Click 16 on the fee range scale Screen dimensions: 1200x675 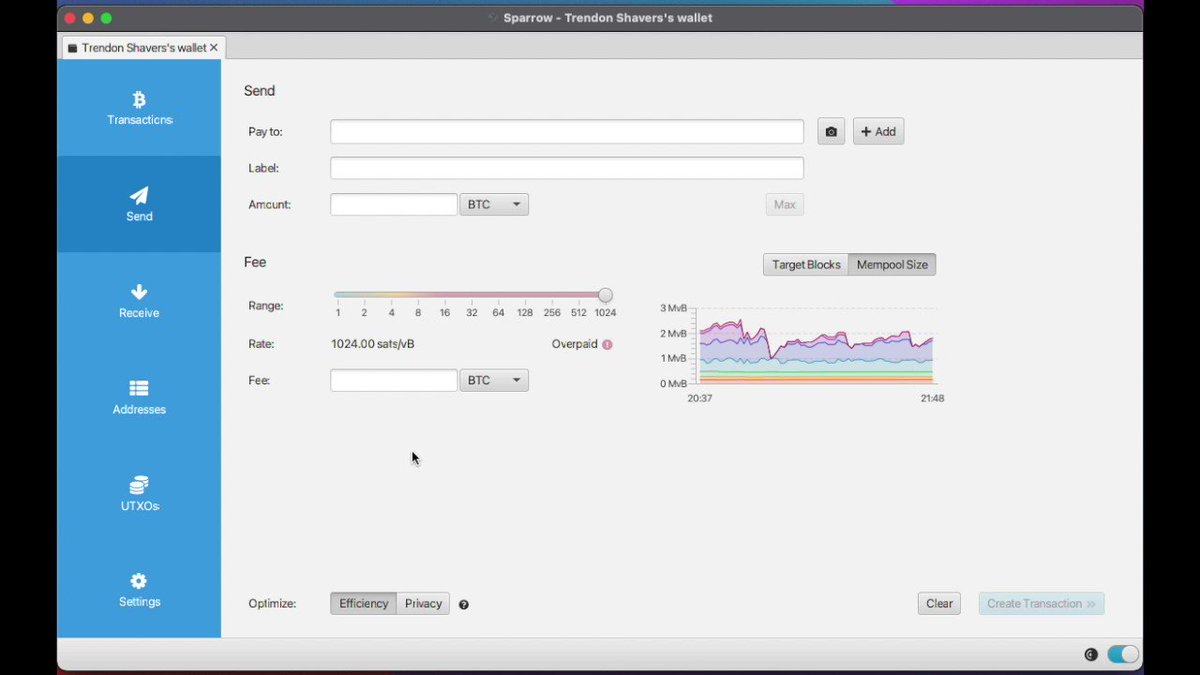coord(445,313)
